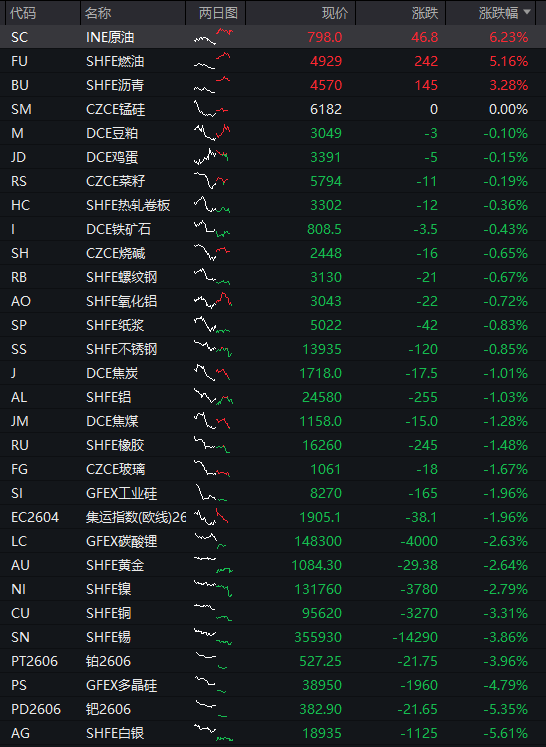Open the DCE豆粕 mini trend chart

[212, 132]
